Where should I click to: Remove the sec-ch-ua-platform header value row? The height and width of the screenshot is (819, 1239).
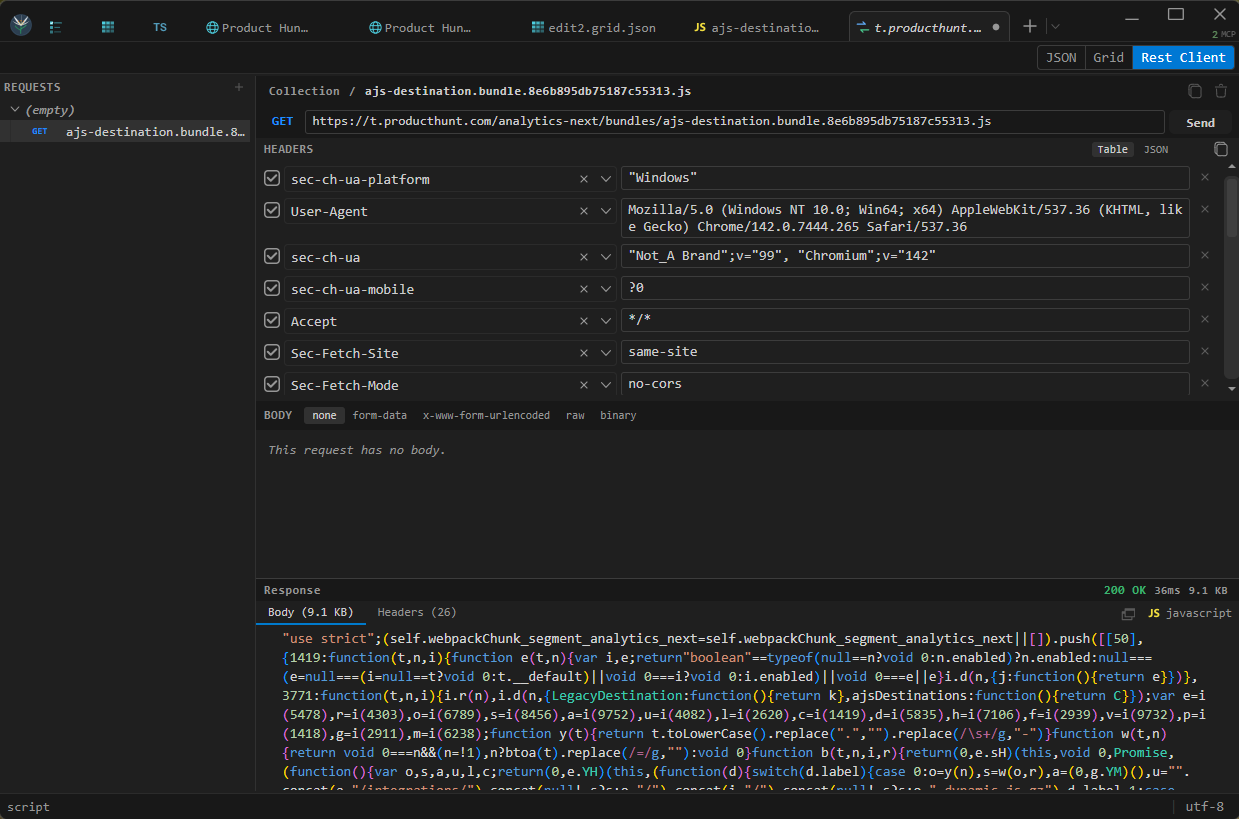1205,178
